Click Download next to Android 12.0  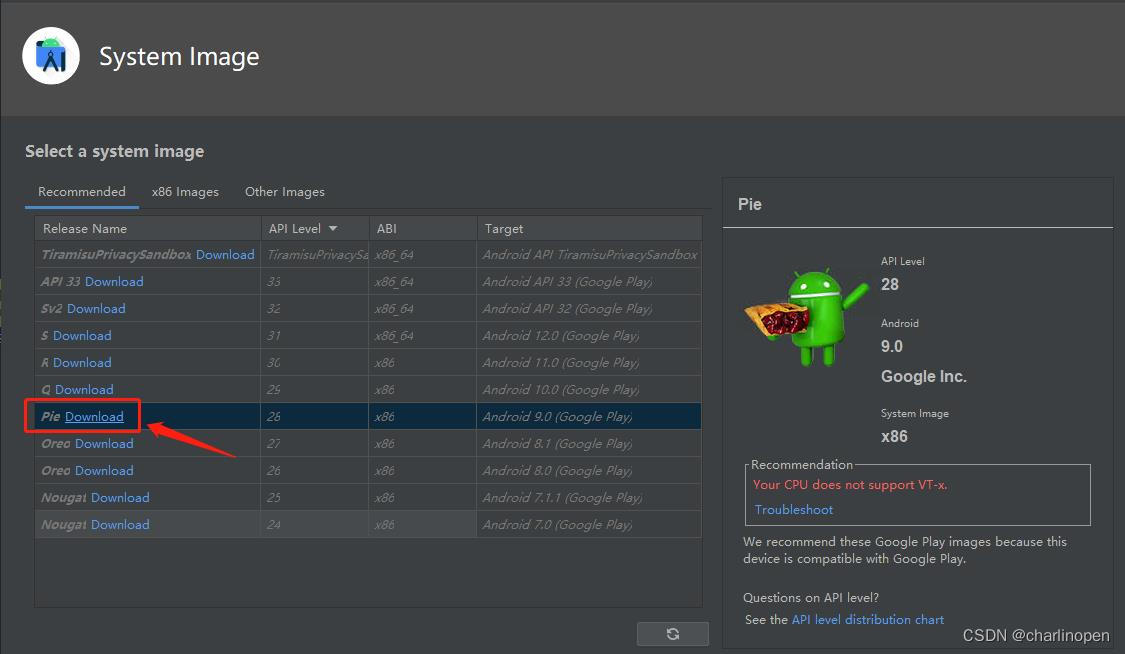coord(82,336)
